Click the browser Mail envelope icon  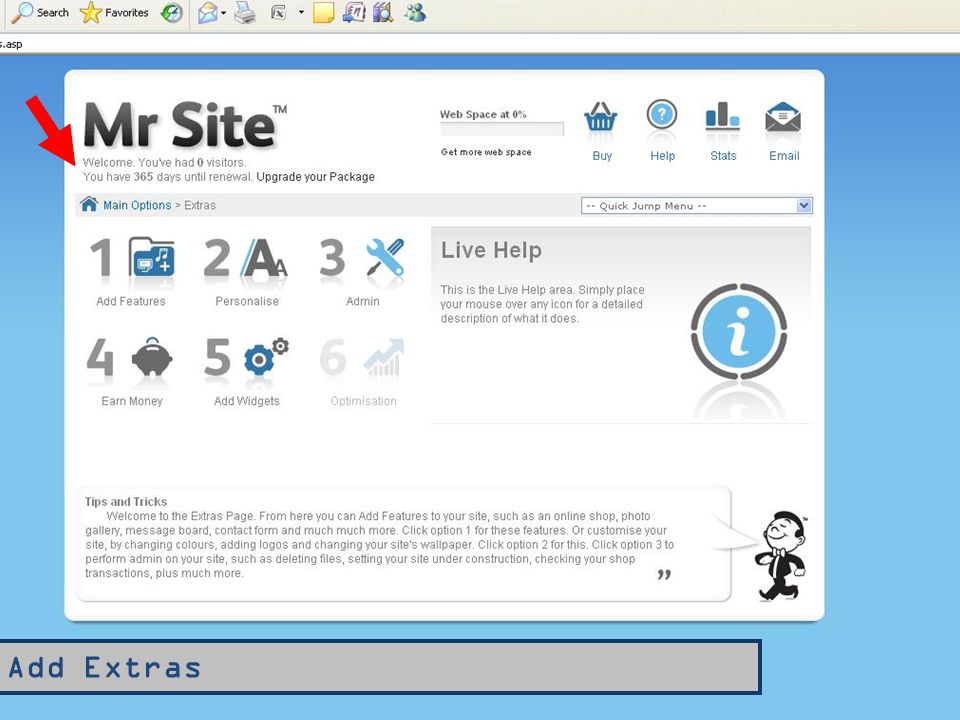(x=208, y=13)
